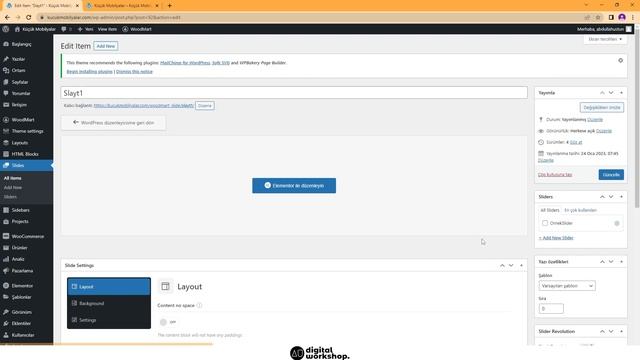Screen dimensions: 640x360
Task: Click Begin installing plugins link
Action: pos(89,71)
